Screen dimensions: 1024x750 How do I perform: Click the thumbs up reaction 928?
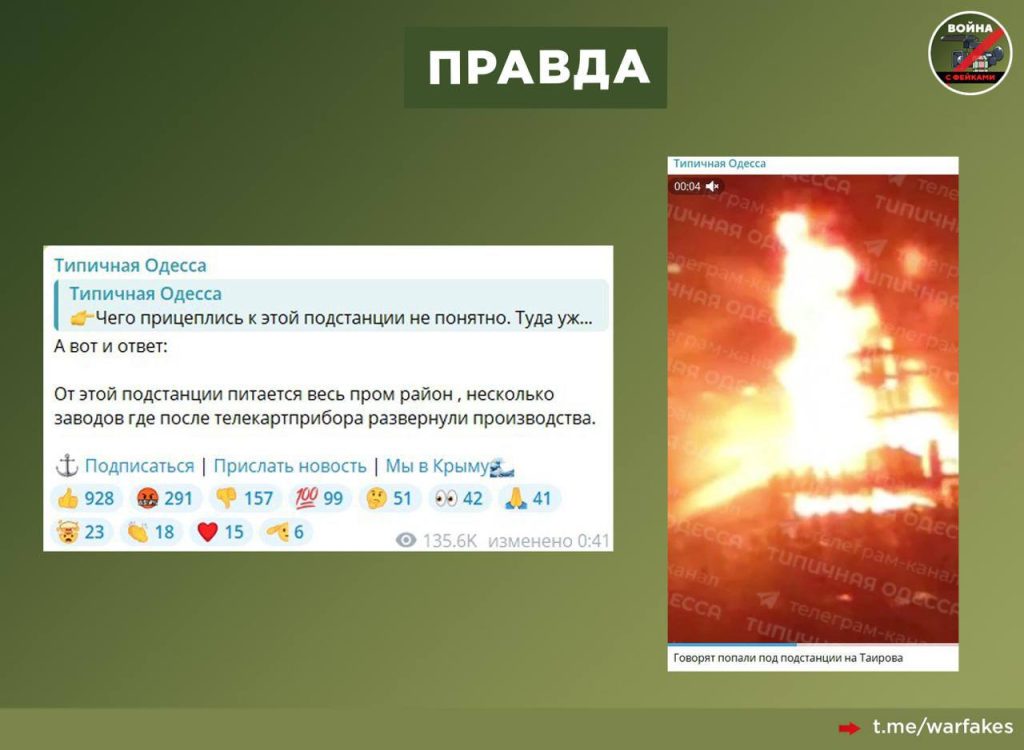86,498
